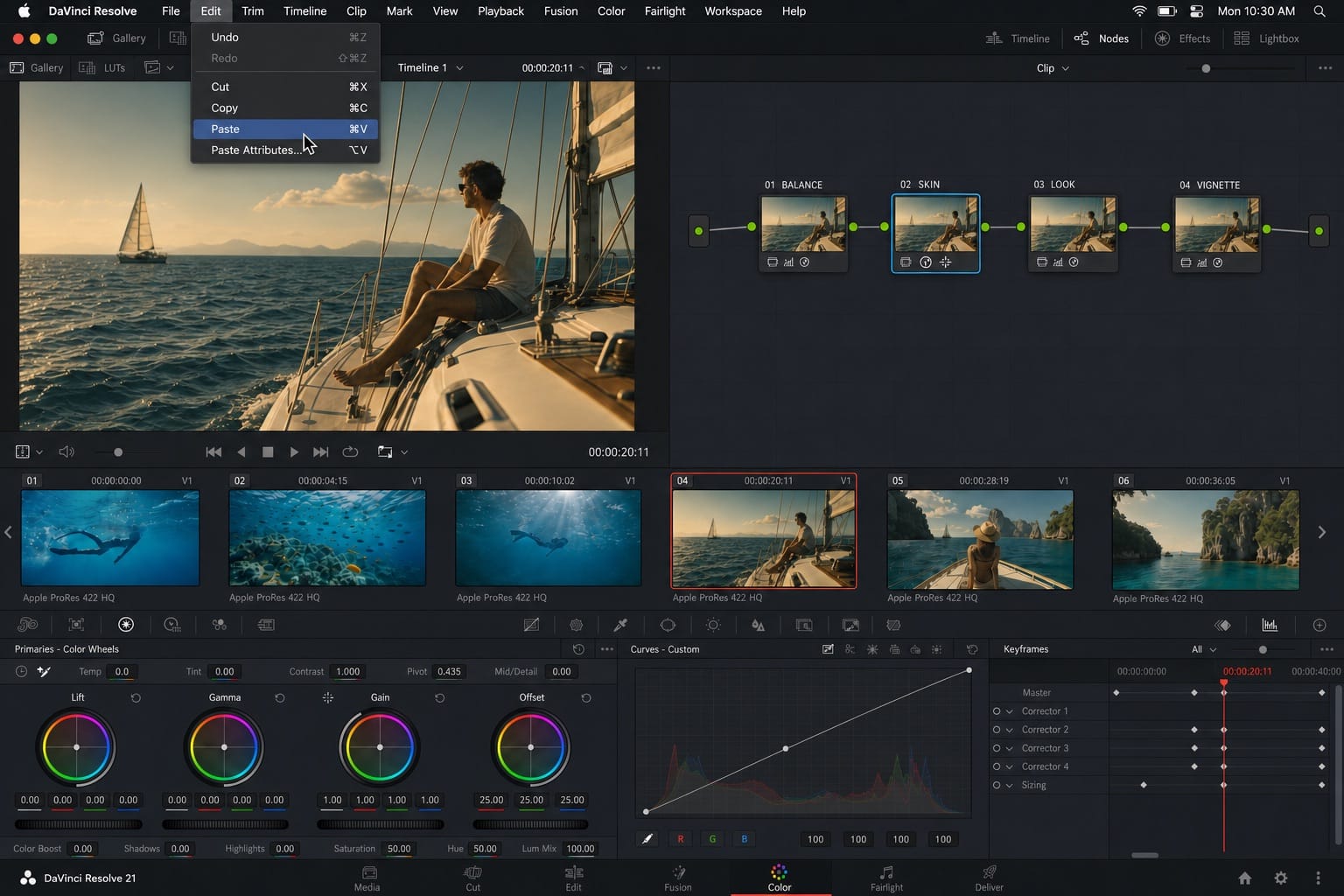Screen dimensions: 1344x896
Task: Open macOS Spotlight search icon
Action: 1319,11
